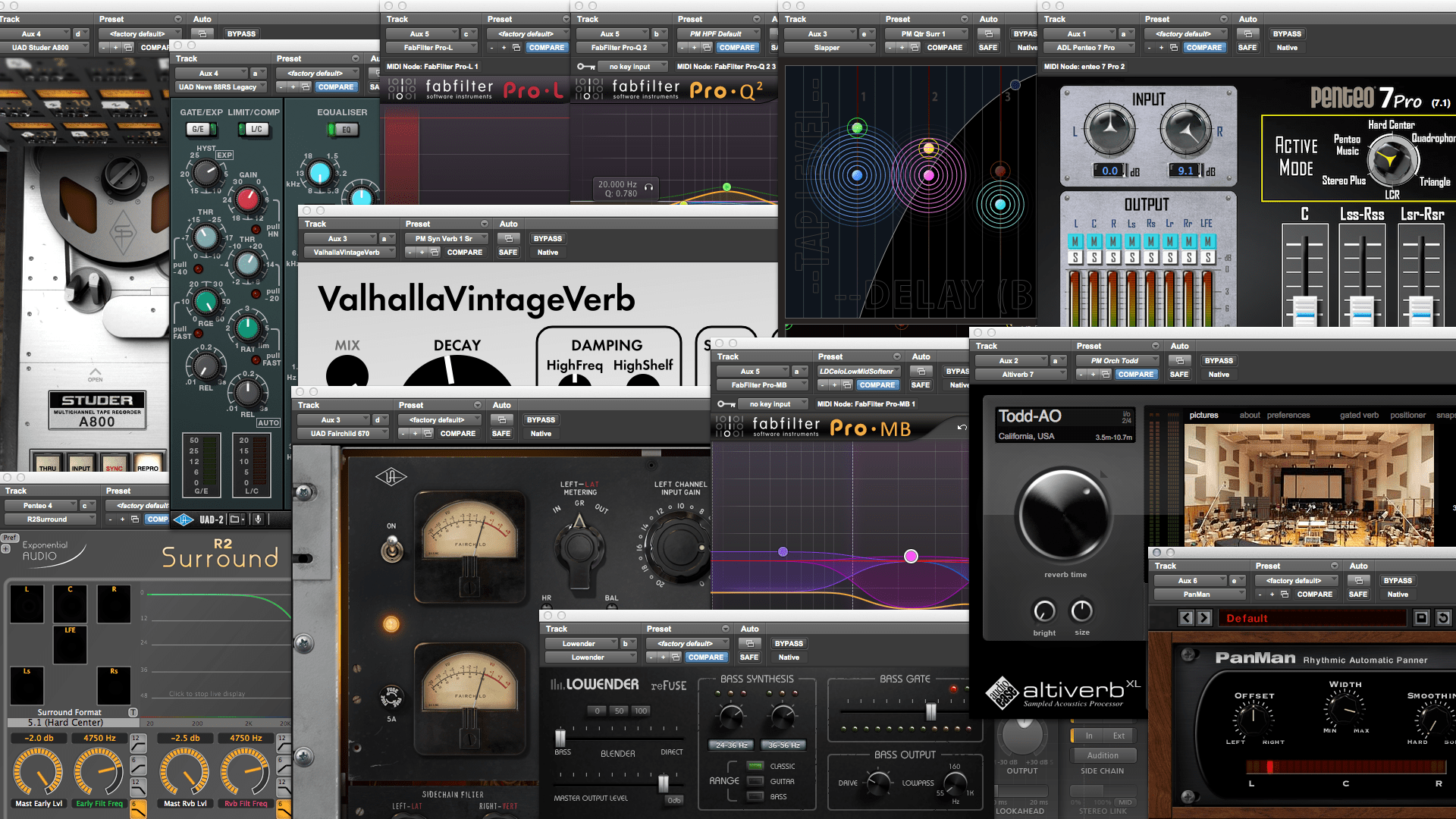The image size is (1456, 819).
Task: Open ValhallaVintageVerb plugin selector dropdown
Action: tap(347, 253)
